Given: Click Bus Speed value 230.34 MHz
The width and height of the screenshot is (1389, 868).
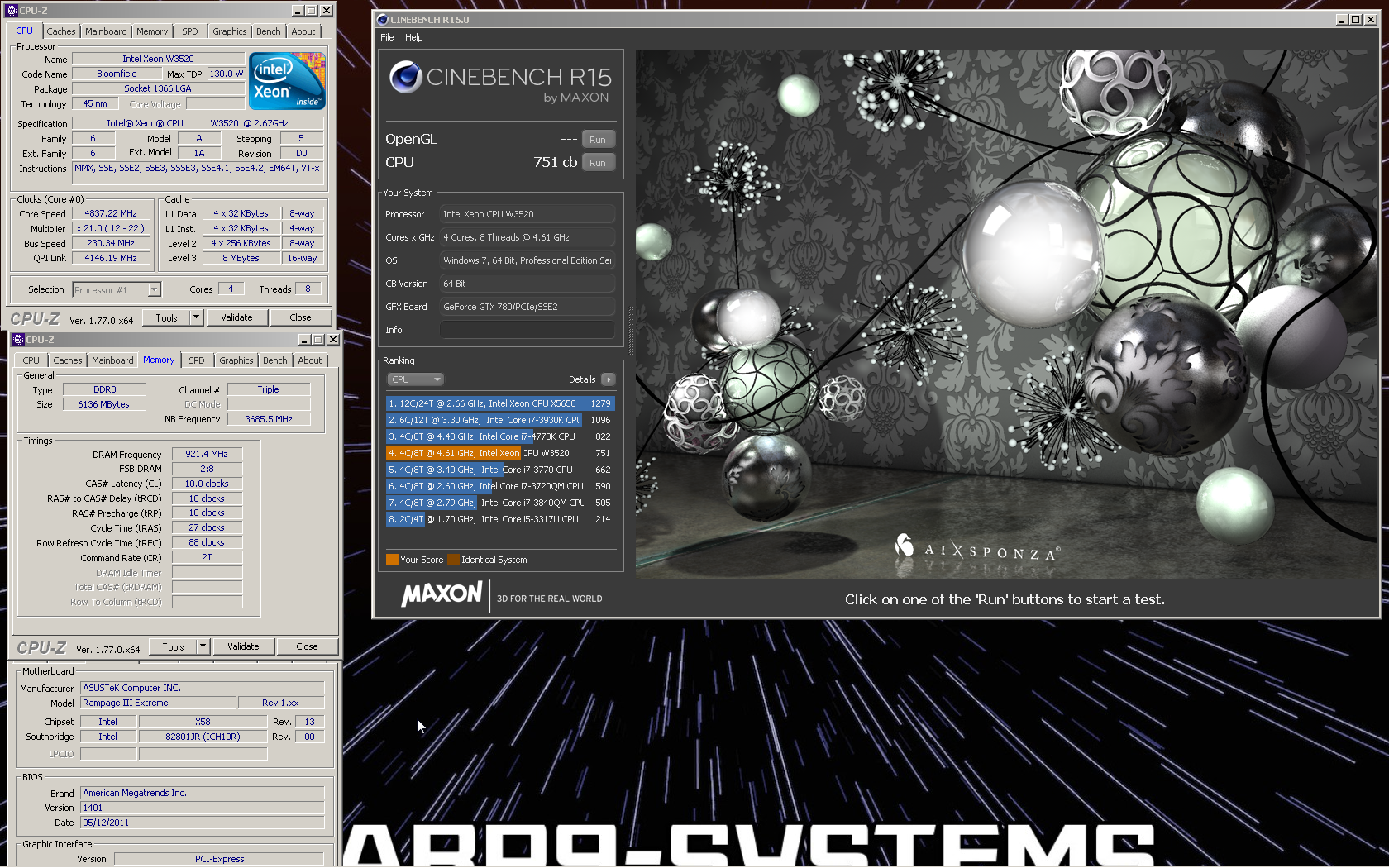Looking at the screenshot, I should [111, 243].
